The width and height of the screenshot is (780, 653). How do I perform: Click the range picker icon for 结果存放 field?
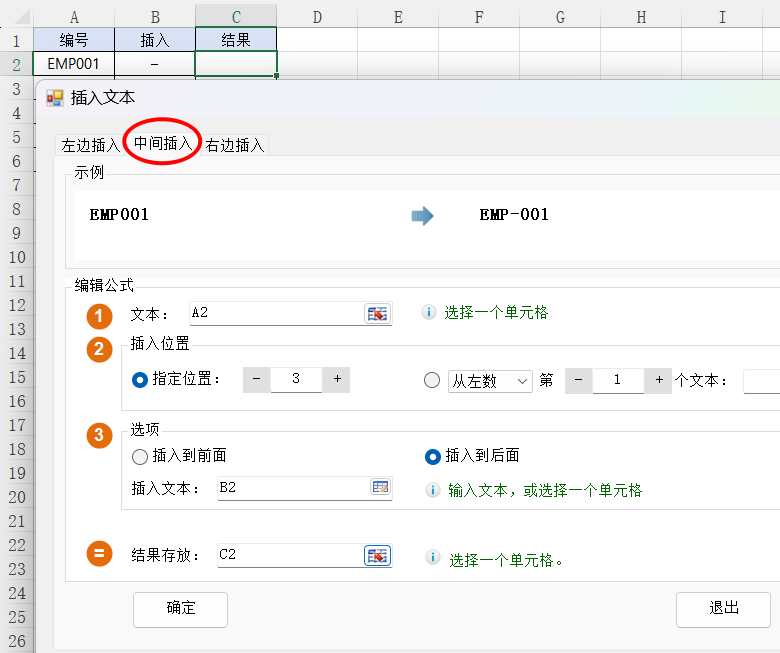click(377, 556)
